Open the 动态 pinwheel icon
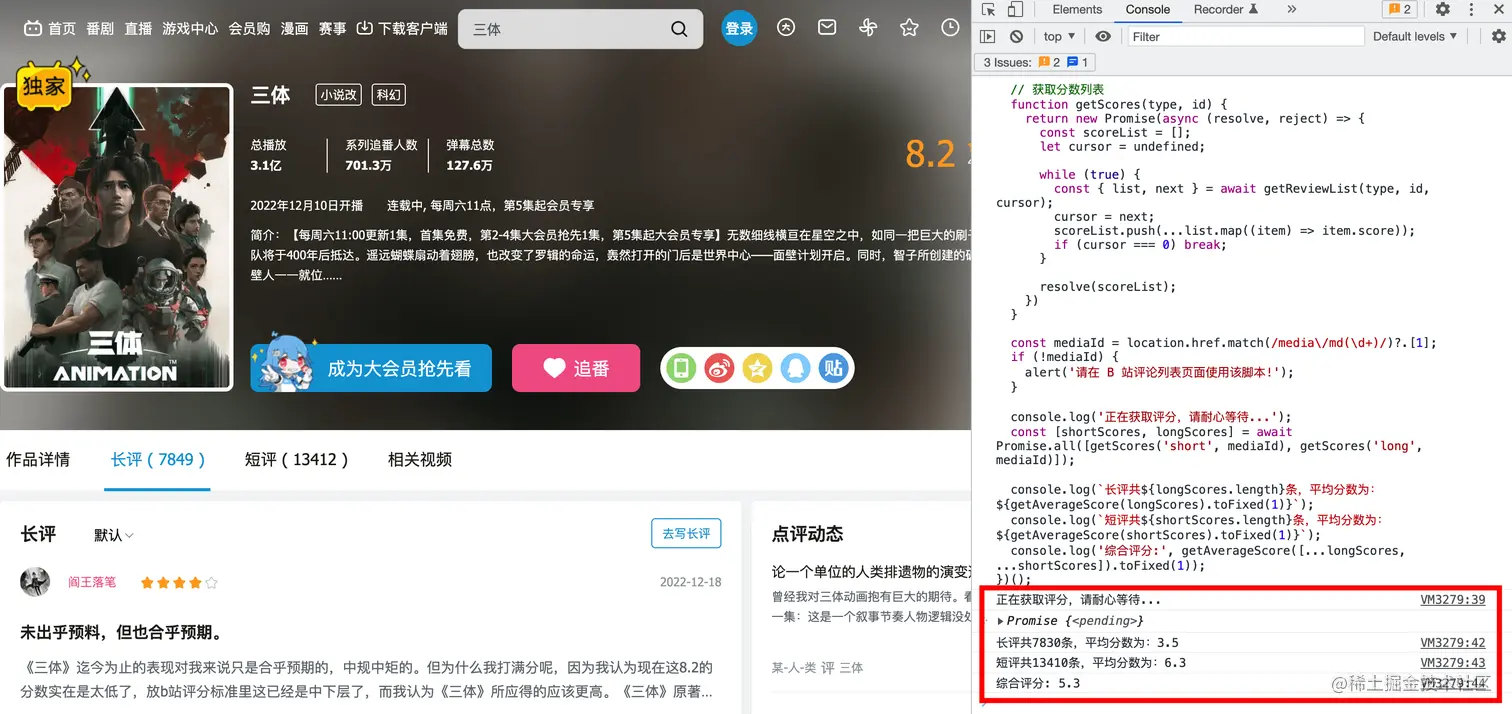The image size is (1512, 714). click(868, 28)
